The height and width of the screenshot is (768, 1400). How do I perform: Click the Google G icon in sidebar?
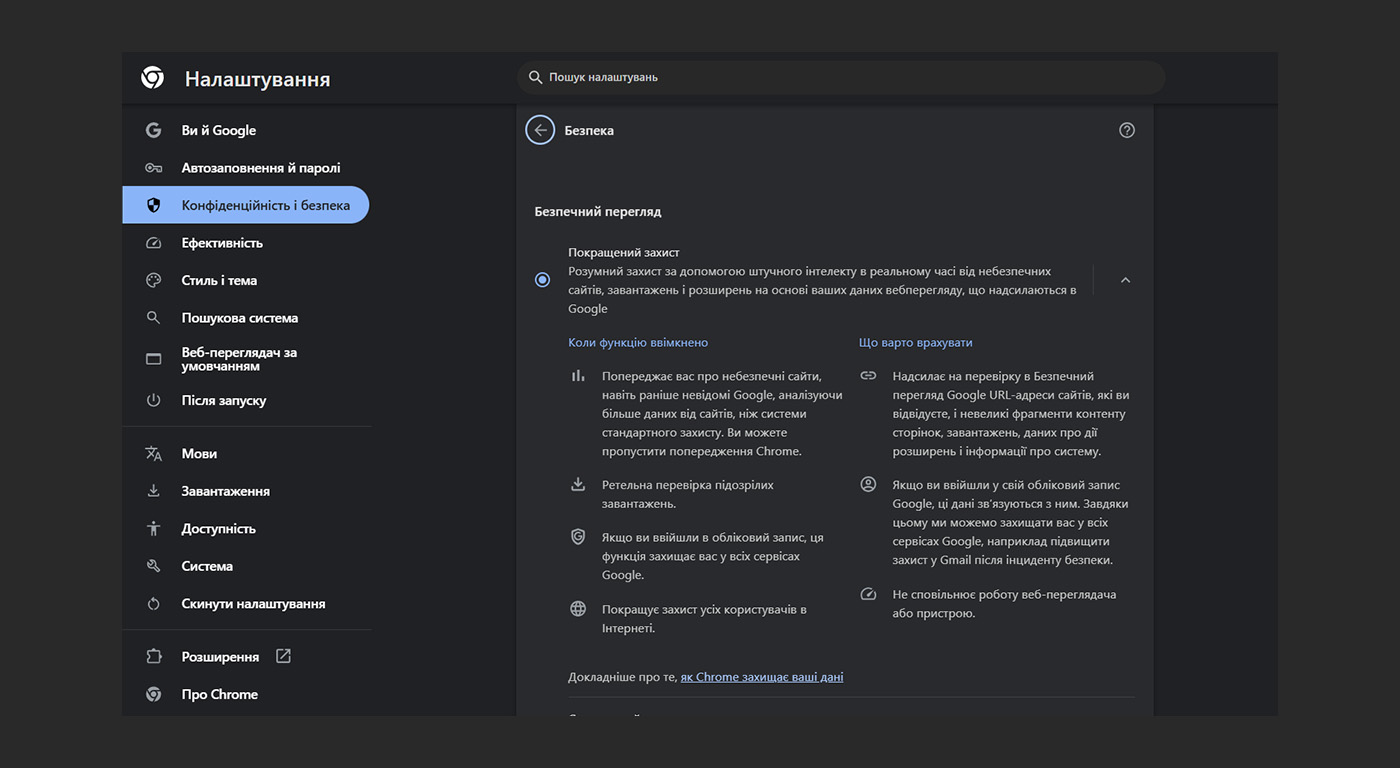pos(153,130)
